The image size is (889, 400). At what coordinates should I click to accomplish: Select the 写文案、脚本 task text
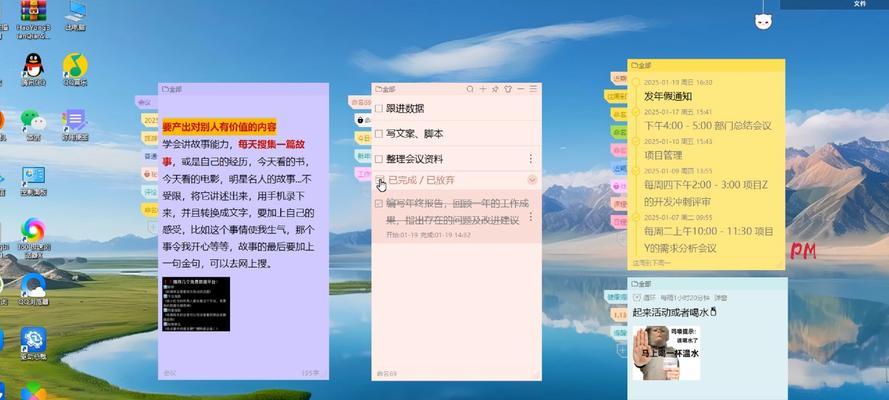coord(414,134)
